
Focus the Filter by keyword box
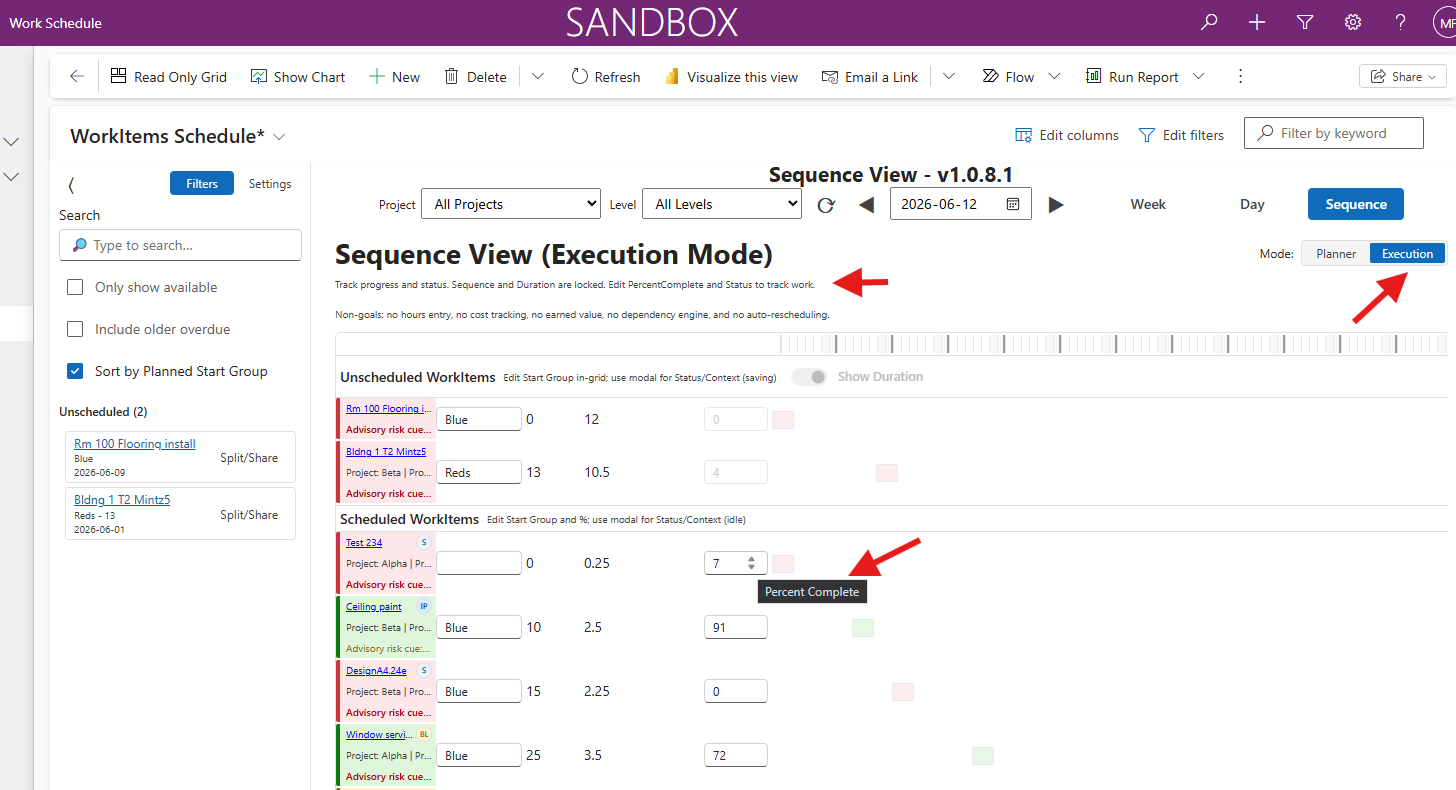[1334, 133]
